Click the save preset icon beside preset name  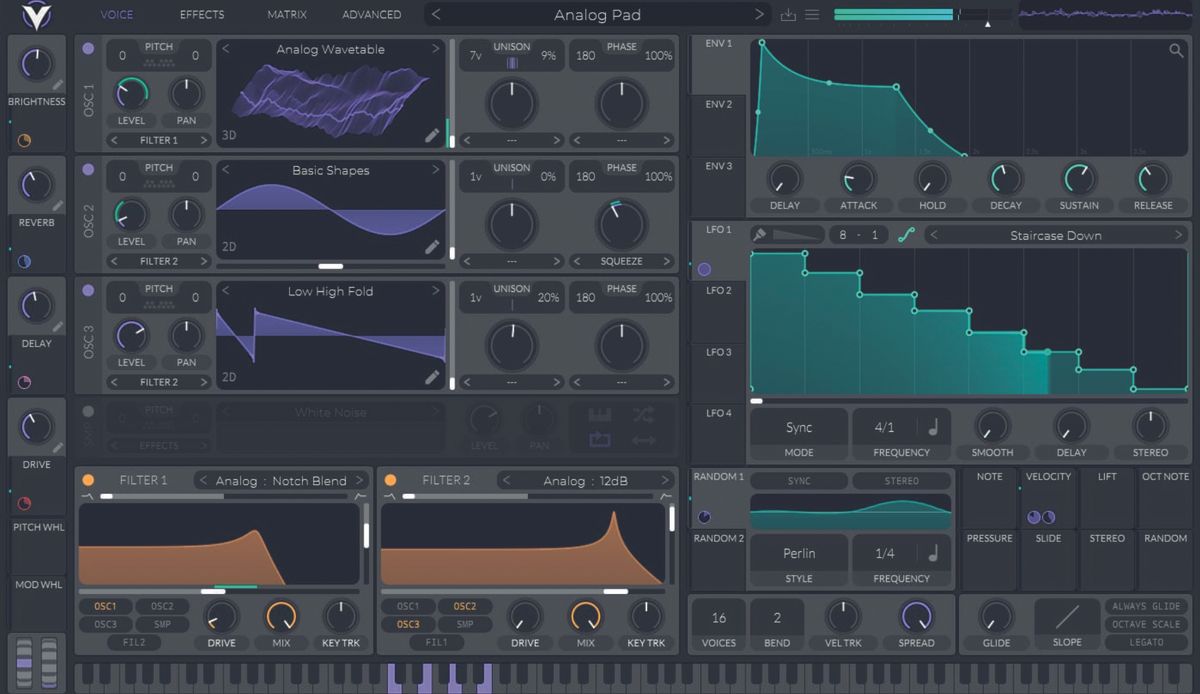pos(789,14)
